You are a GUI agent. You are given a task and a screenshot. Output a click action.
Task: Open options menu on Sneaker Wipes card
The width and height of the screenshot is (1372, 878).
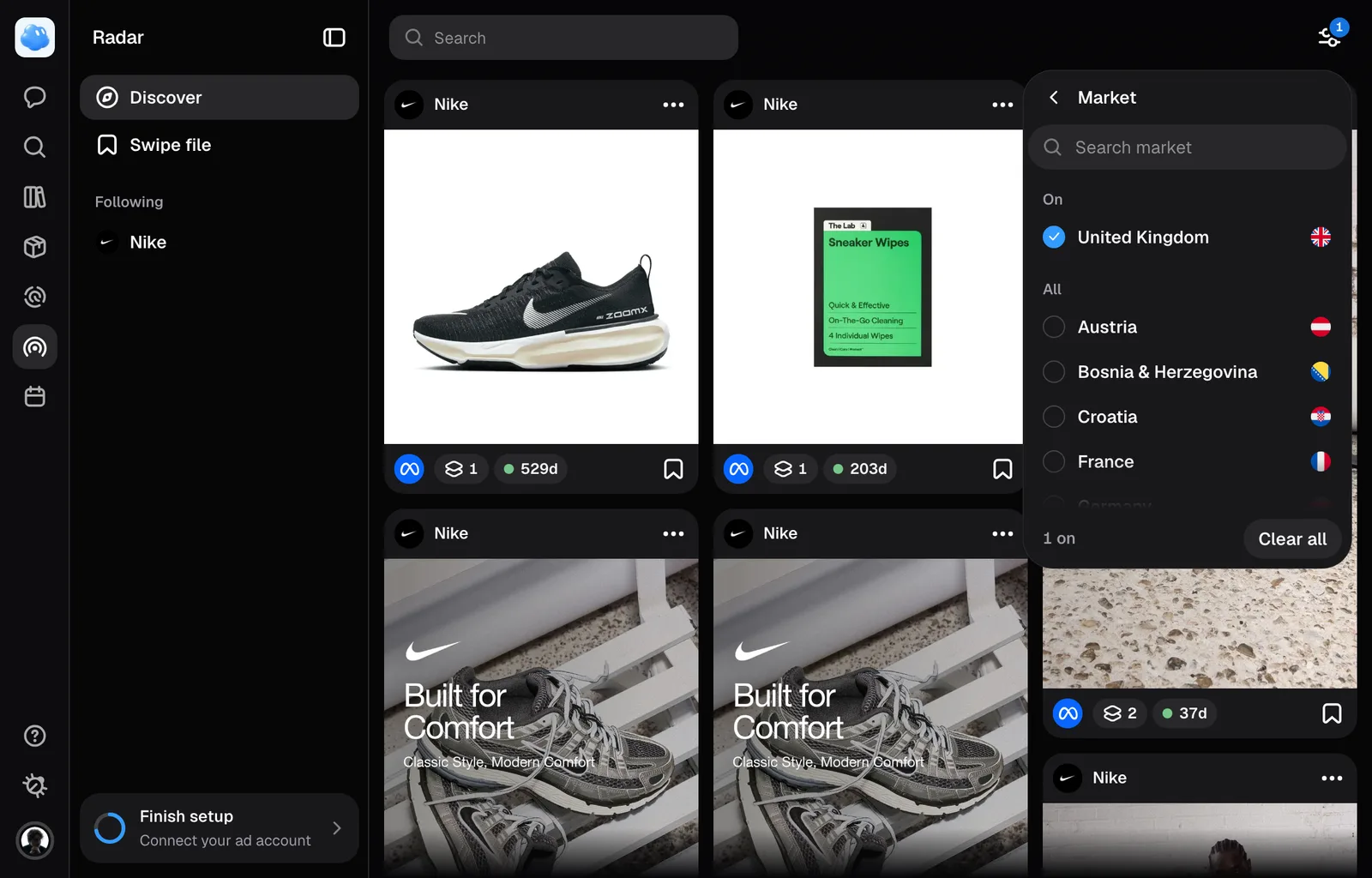[1002, 105]
